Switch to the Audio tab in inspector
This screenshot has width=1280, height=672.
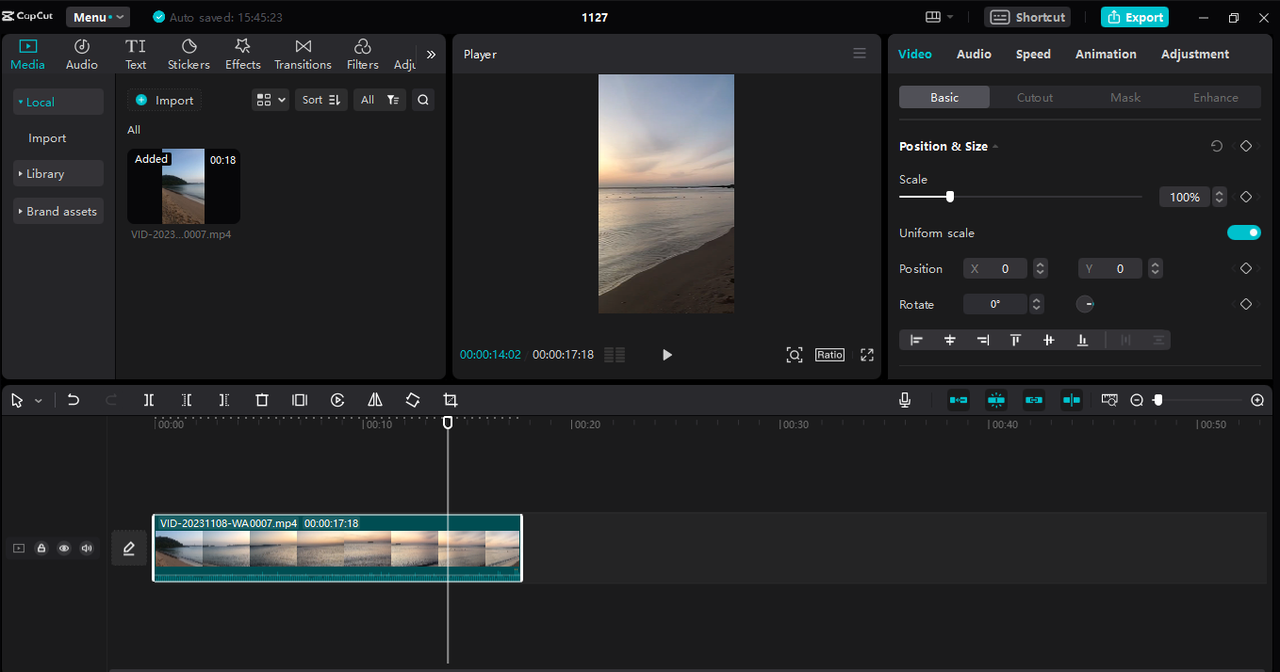pyautogui.click(x=973, y=54)
